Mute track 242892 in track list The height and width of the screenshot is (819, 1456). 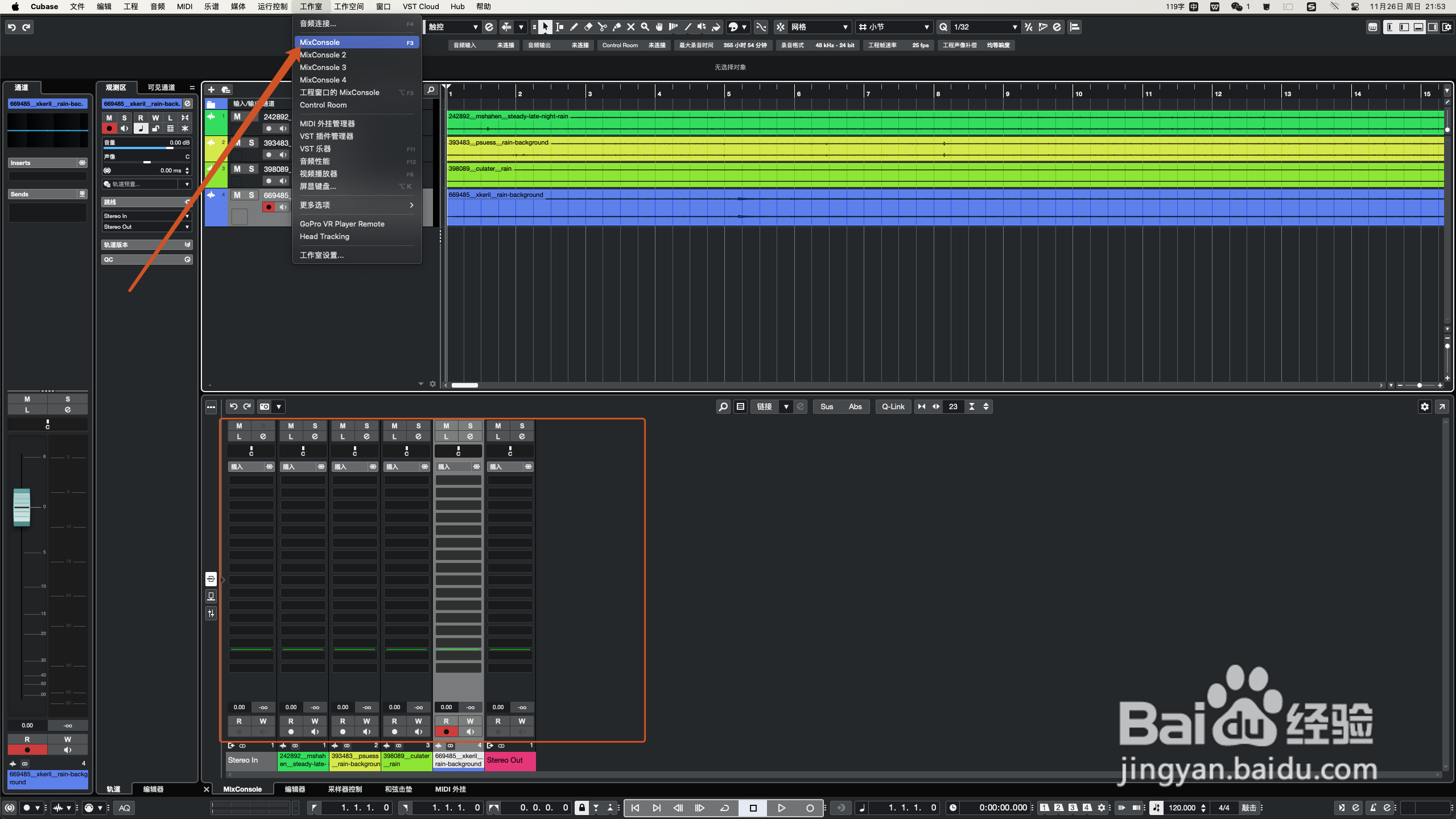point(237,117)
